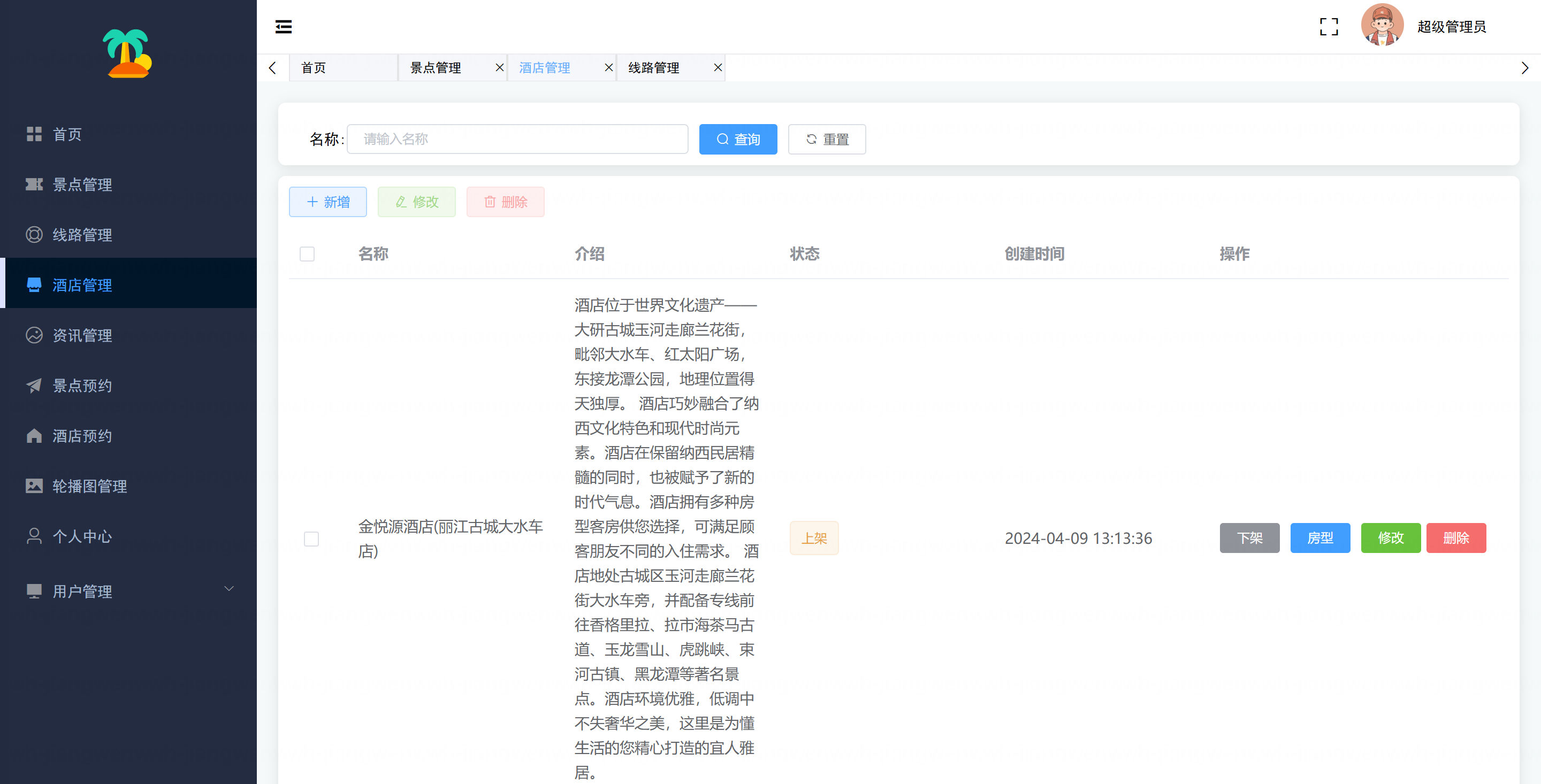The width and height of the screenshot is (1541, 784).
Task: Click the 房型 button in the hotel row
Action: 1319,537
